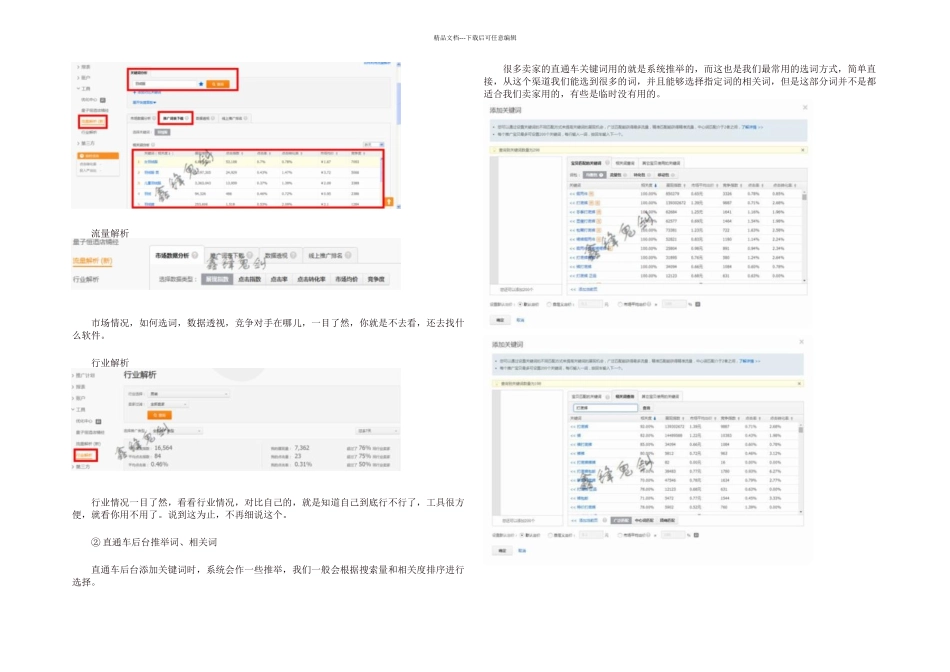This screenshot has height=672, width=950.
Task: Select first radio button in lower dialog bid settings
Action: tap(522, 535)
